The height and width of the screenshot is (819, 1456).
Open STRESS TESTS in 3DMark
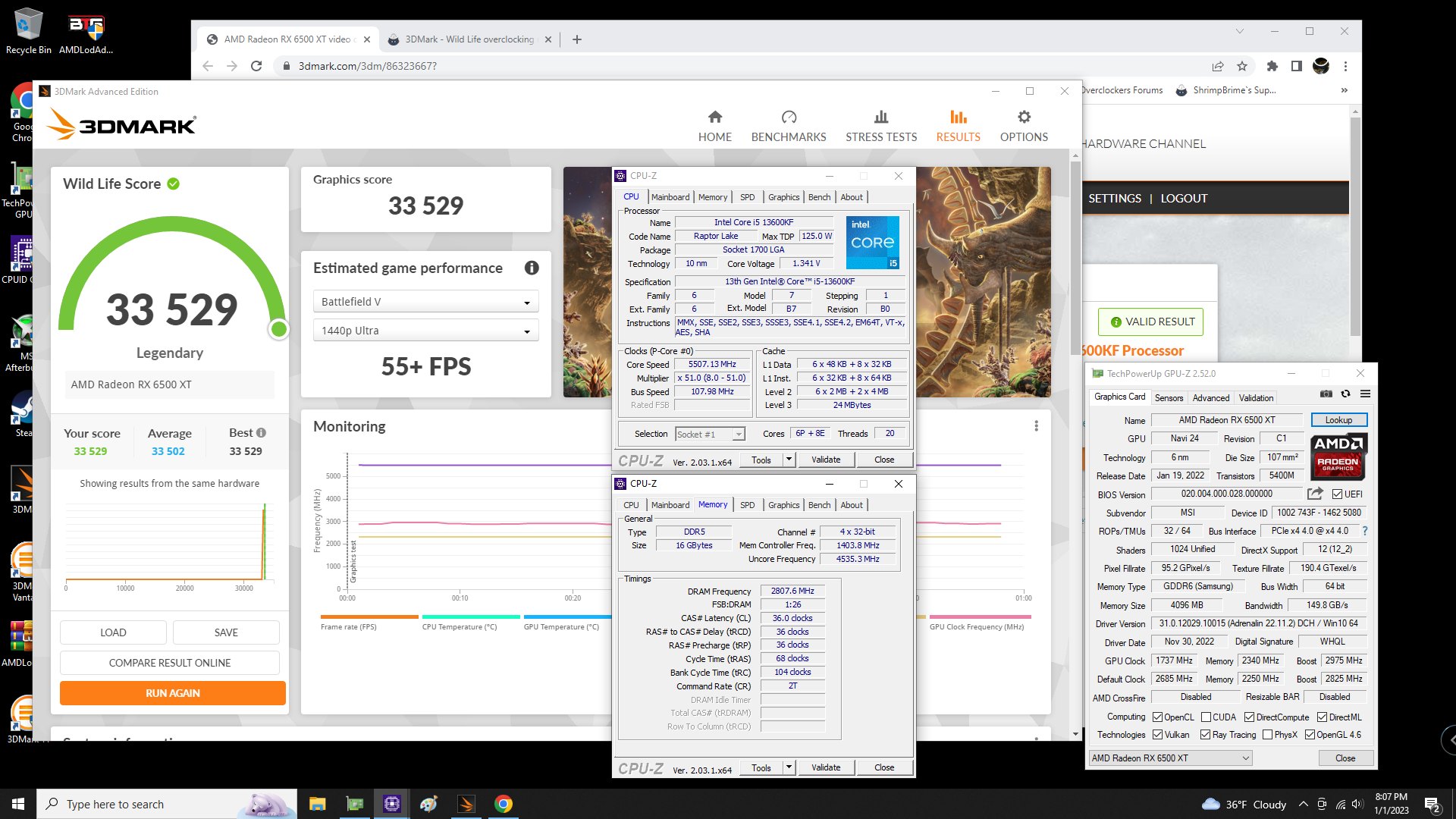pyautogui.click(x=881, y=126)
